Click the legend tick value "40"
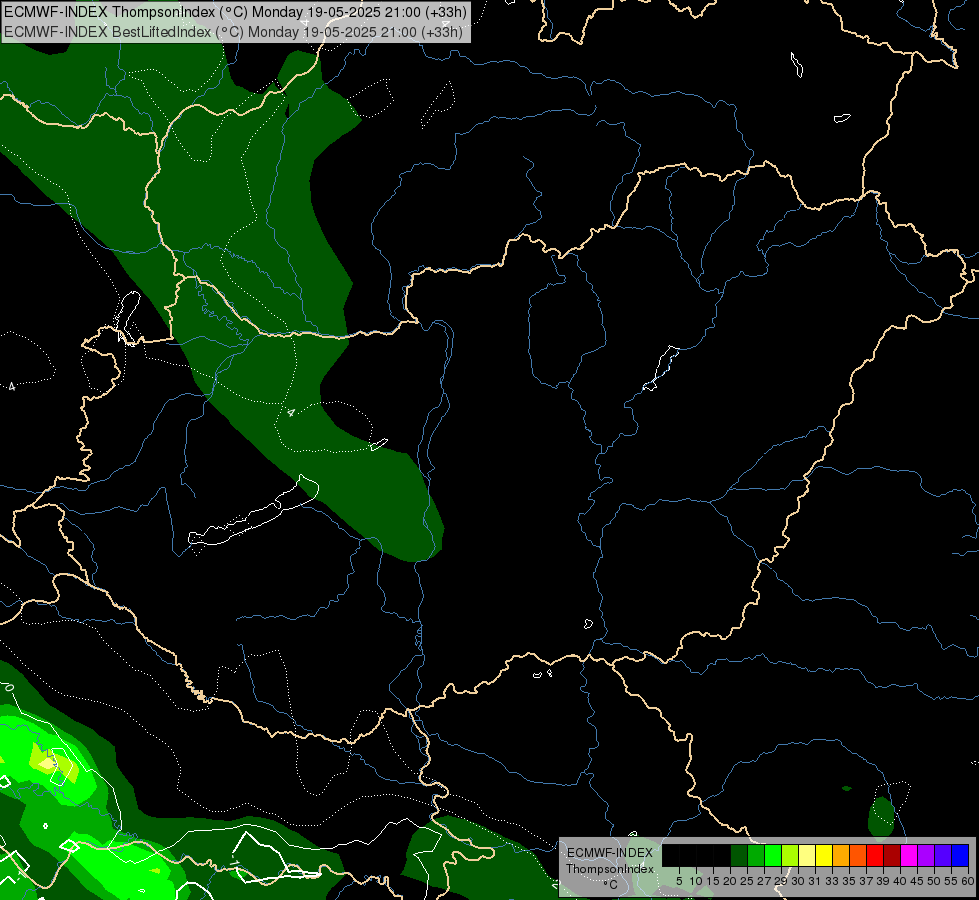Image resolution: width=979 pixels, height=900 pixels. (900, 881)
